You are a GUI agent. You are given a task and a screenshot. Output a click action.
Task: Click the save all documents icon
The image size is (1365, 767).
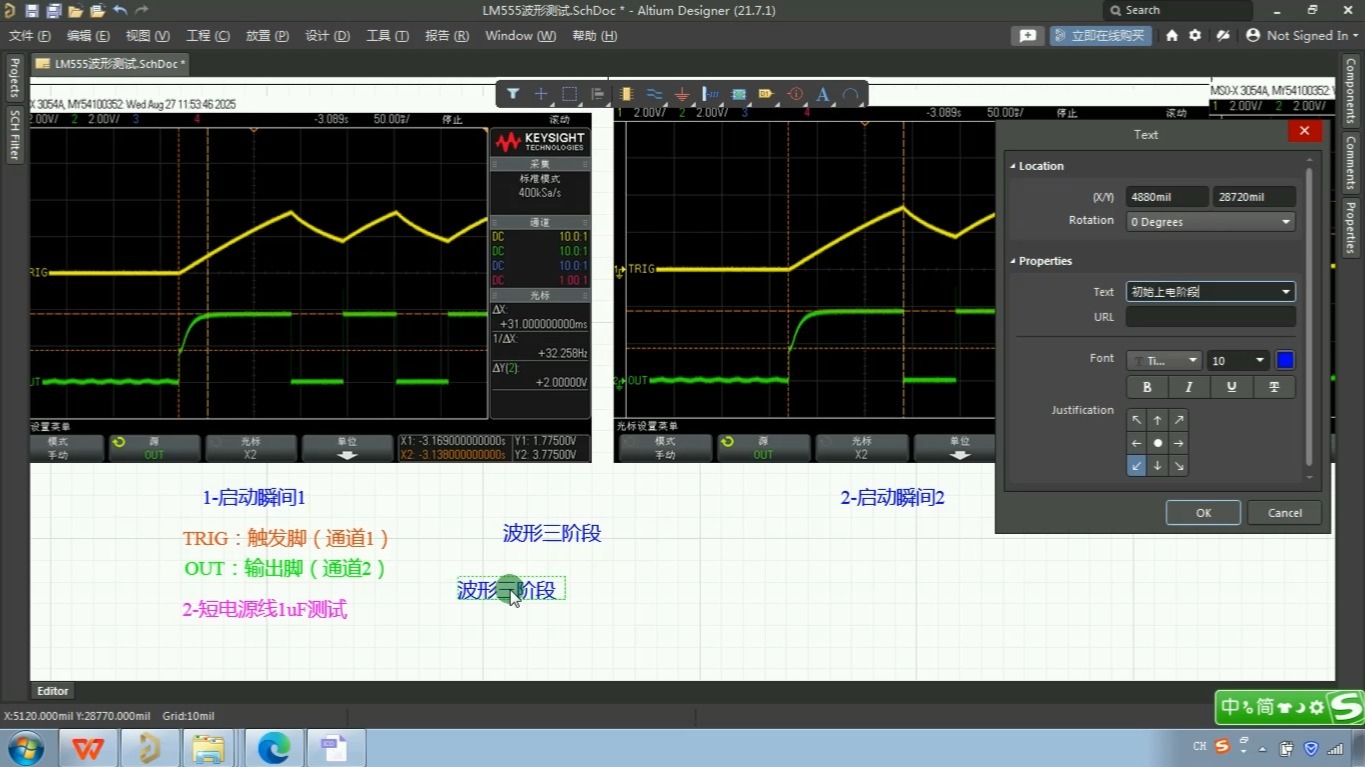point(53,10)
